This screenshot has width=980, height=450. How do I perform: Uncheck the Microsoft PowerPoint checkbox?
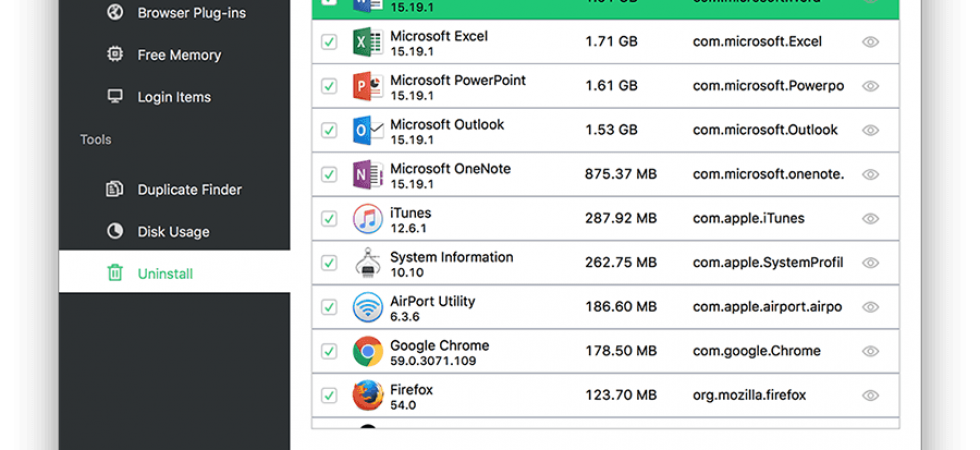[x=329, y=86]
